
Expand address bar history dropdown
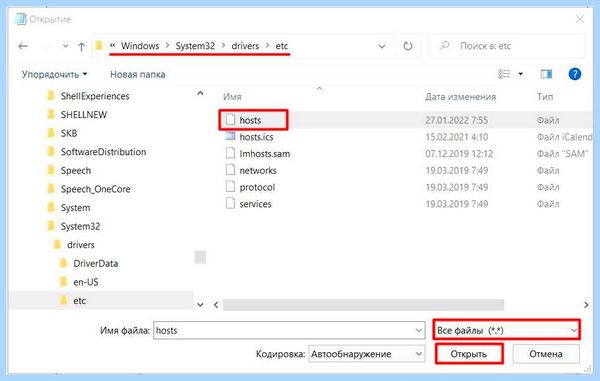tap(382, 47)
